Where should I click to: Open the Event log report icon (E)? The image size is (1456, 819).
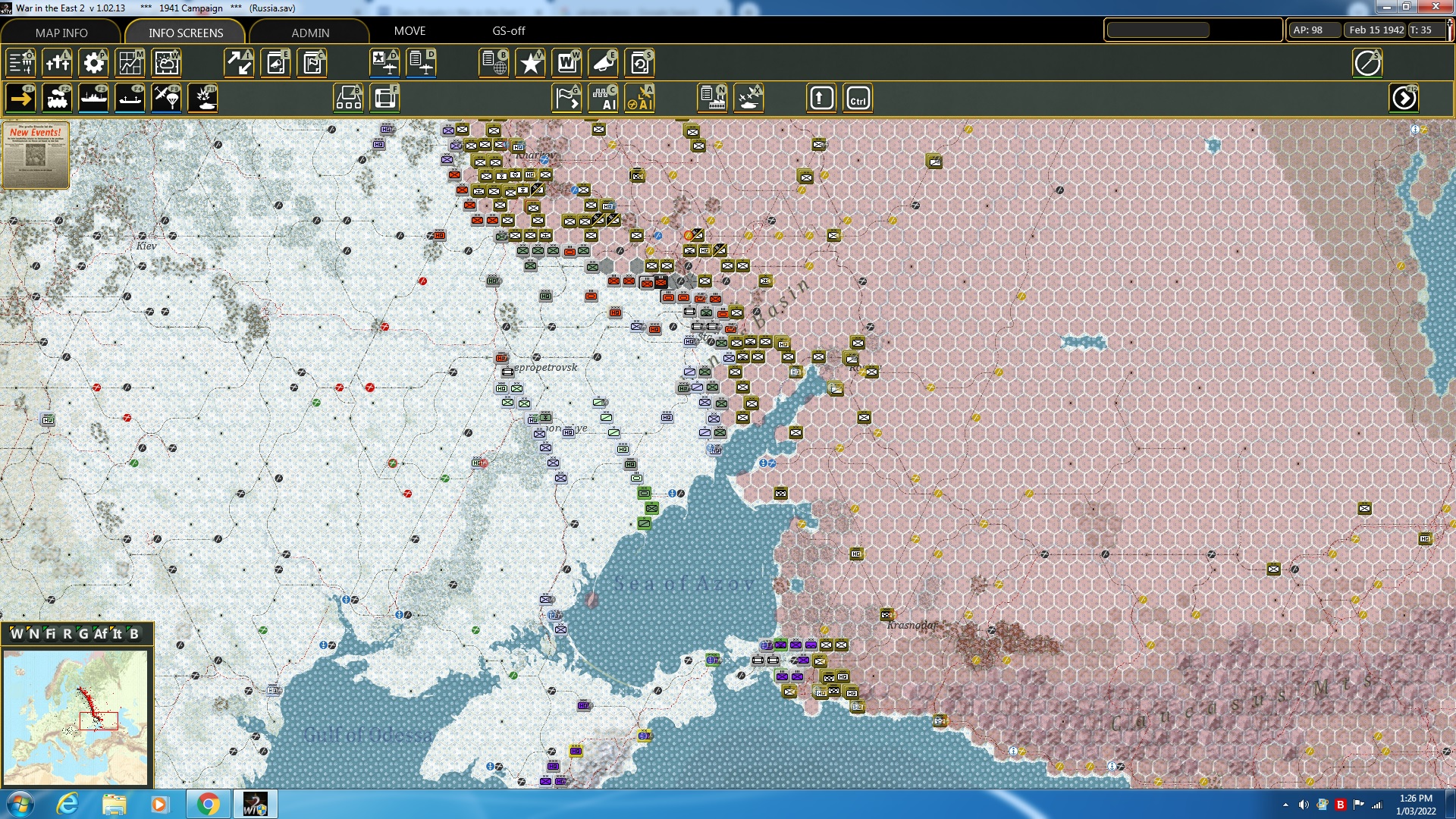[x=276, y=63]
